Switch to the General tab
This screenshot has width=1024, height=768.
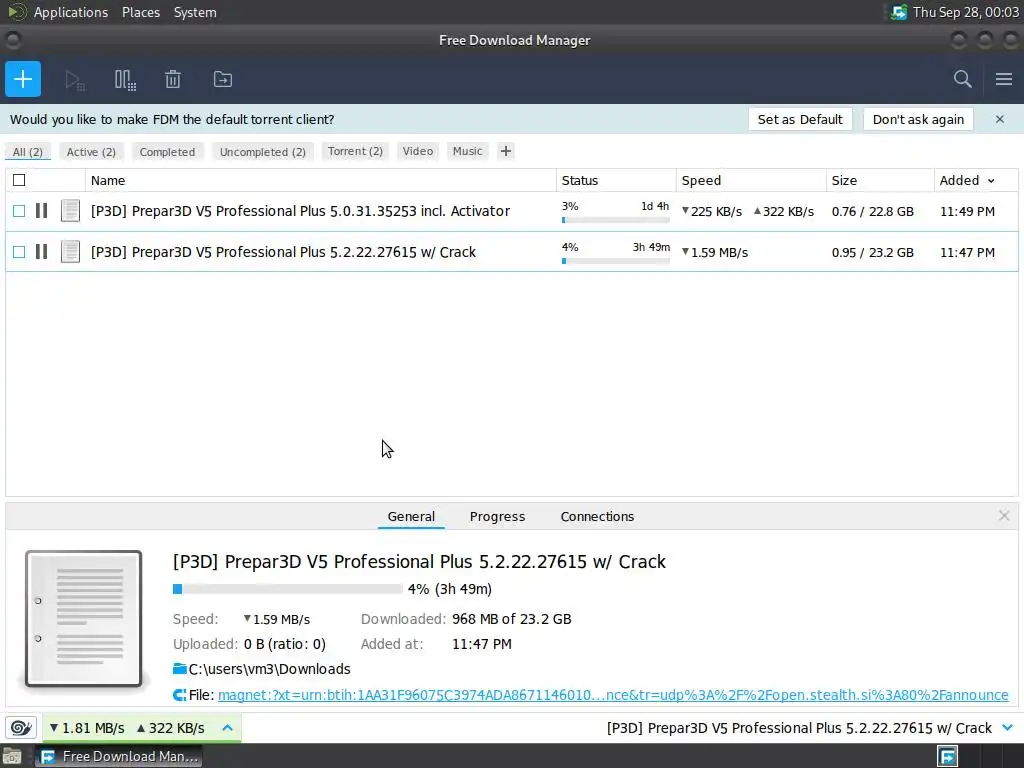[411, 517]
